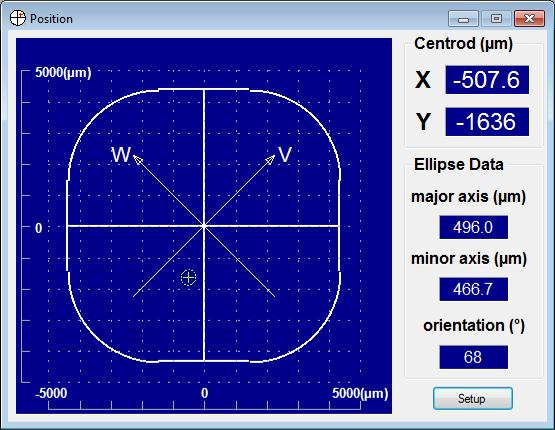Click the V label on the plot
The width and height of the screenshot is (555, 430).
[285, 155]
